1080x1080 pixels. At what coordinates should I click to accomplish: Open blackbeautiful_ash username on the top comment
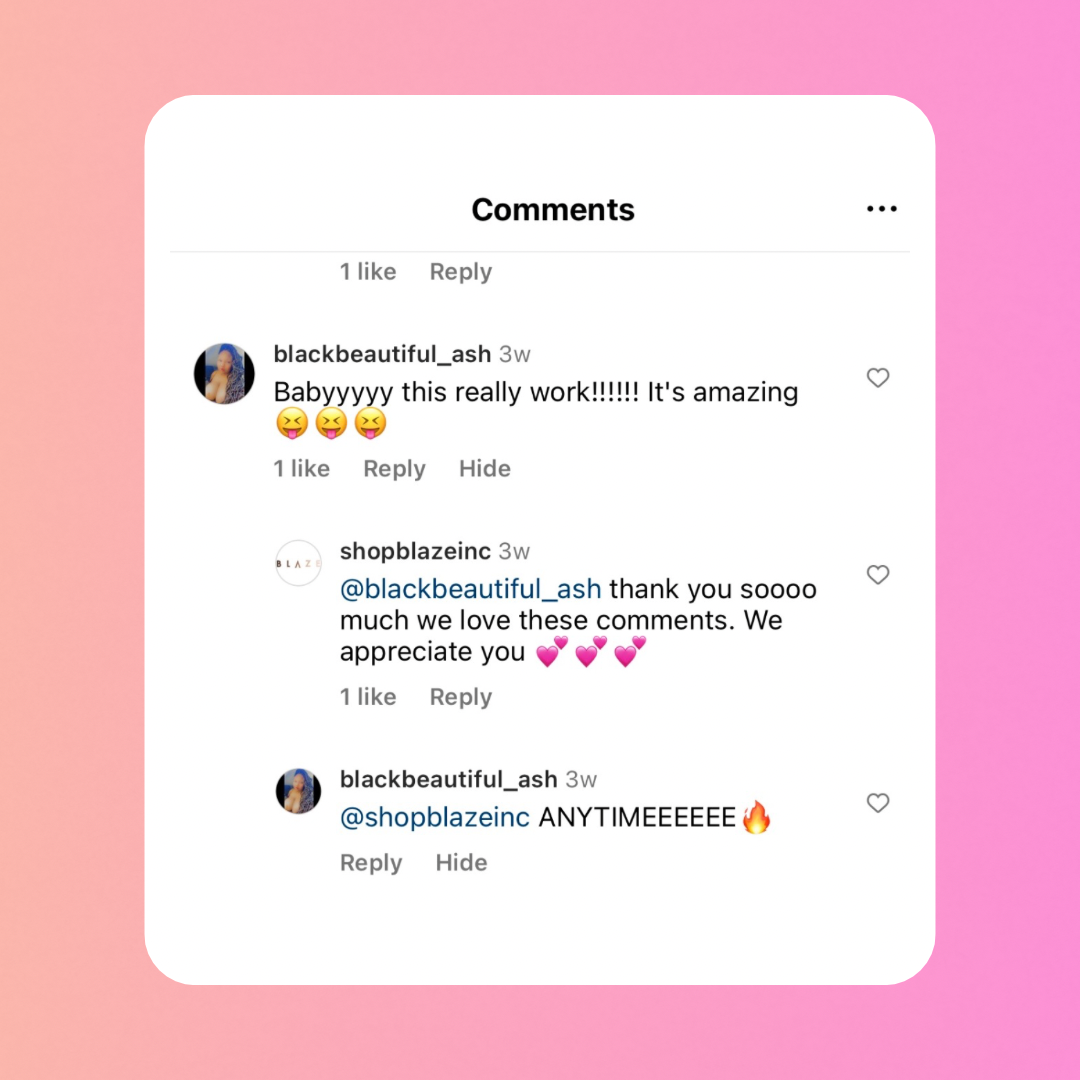point(382,354)
